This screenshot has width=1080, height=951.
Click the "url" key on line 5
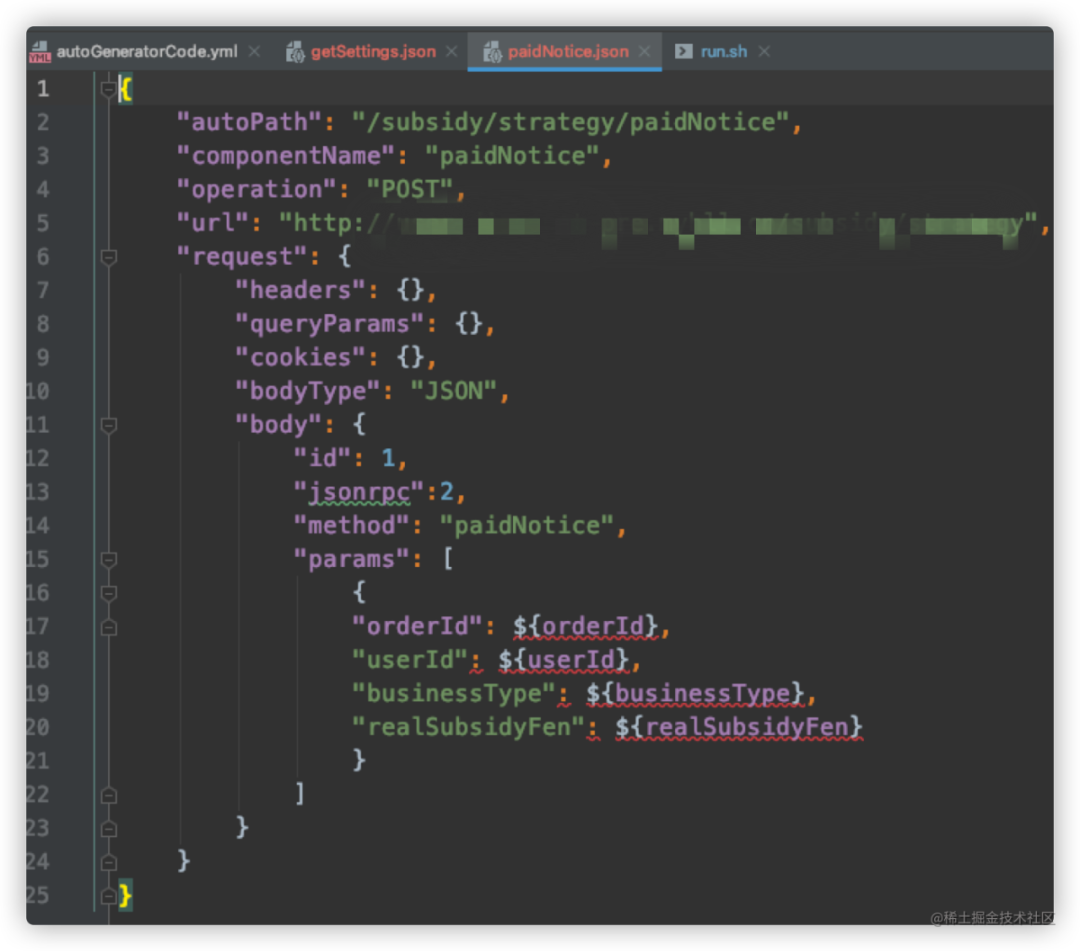tap(213, 223)
